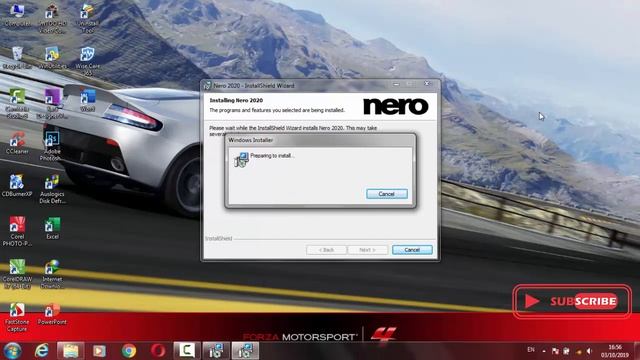Image resolution: width=640 pixels, height=360 pixels.
Task: Open the Opera browser from the taskbar
Action: pyautogui.click(x=158, y=351)
